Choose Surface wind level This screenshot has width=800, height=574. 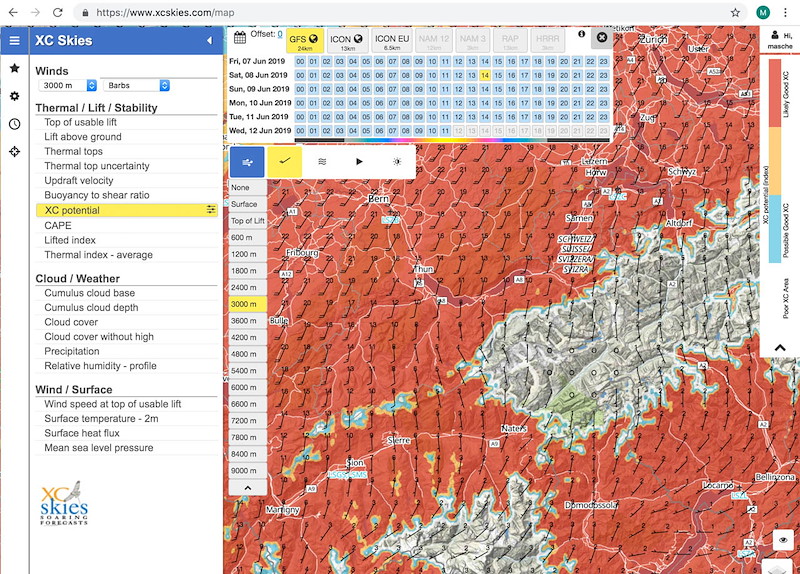[x=247, y=204]
